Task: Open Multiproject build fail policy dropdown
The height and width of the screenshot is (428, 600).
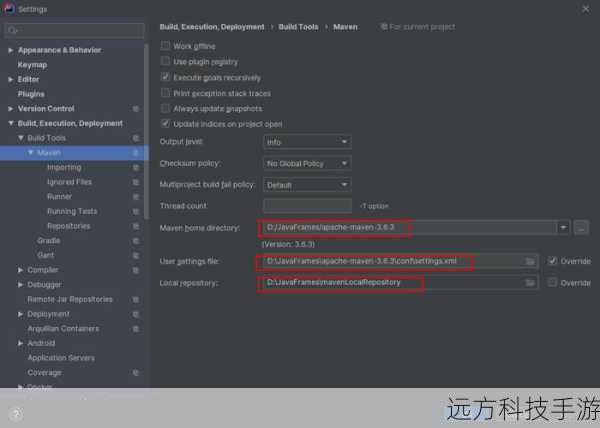Action: pyautogui.click(x=307, y=185)
